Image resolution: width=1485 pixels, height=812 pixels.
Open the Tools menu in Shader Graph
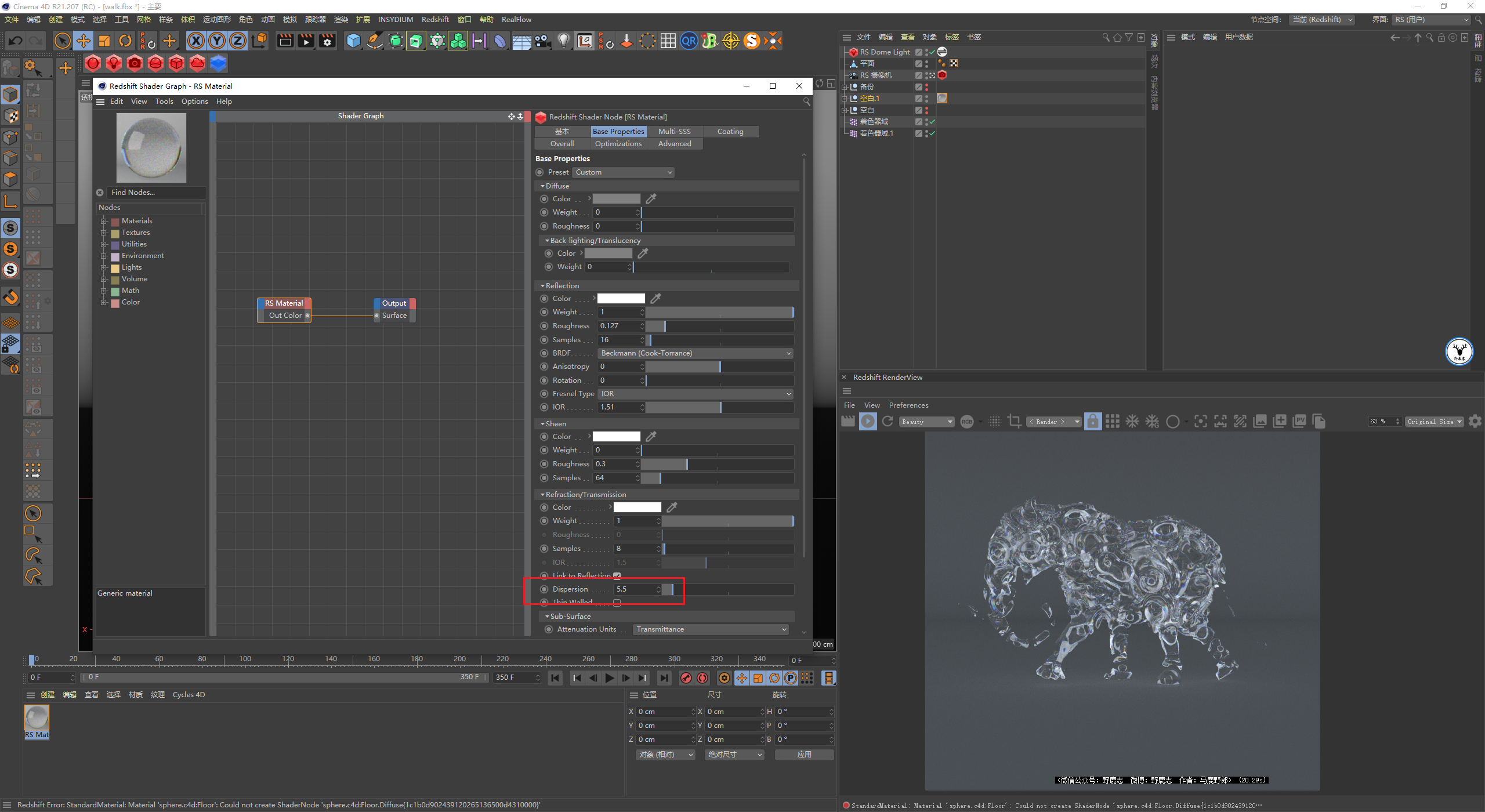[x=164, y=101]
